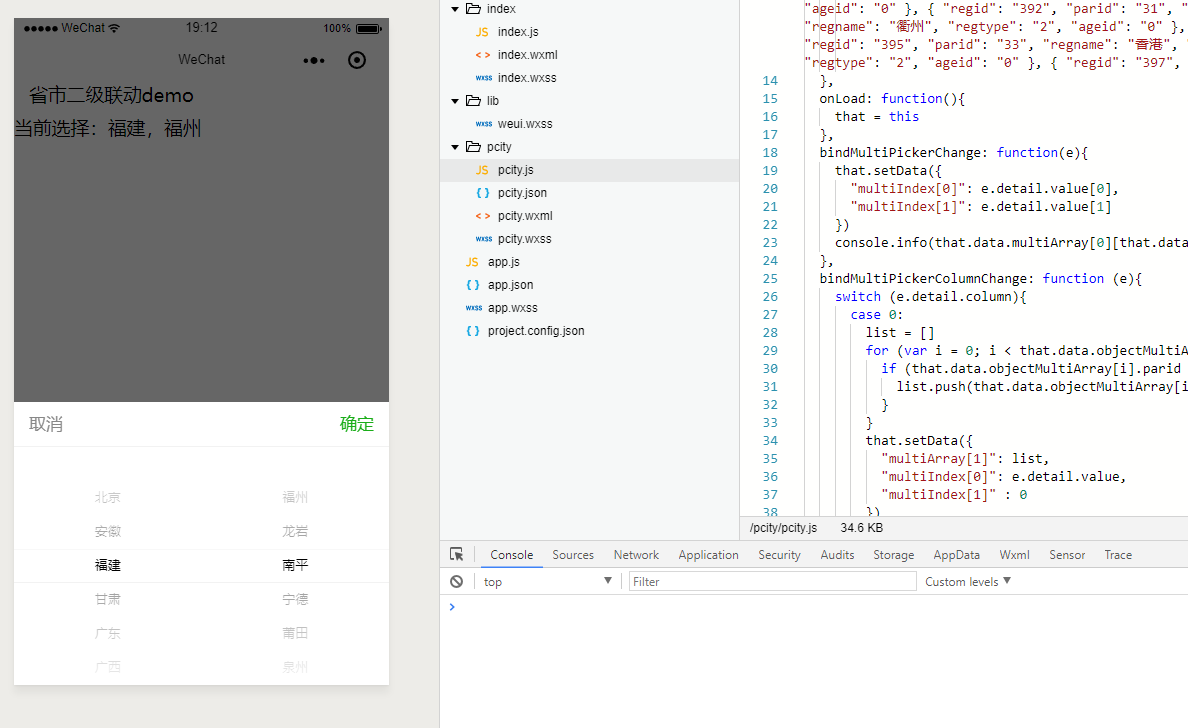
Task: Click the wxml icon beside index.wxml
Action: click(x=482, y=55)
